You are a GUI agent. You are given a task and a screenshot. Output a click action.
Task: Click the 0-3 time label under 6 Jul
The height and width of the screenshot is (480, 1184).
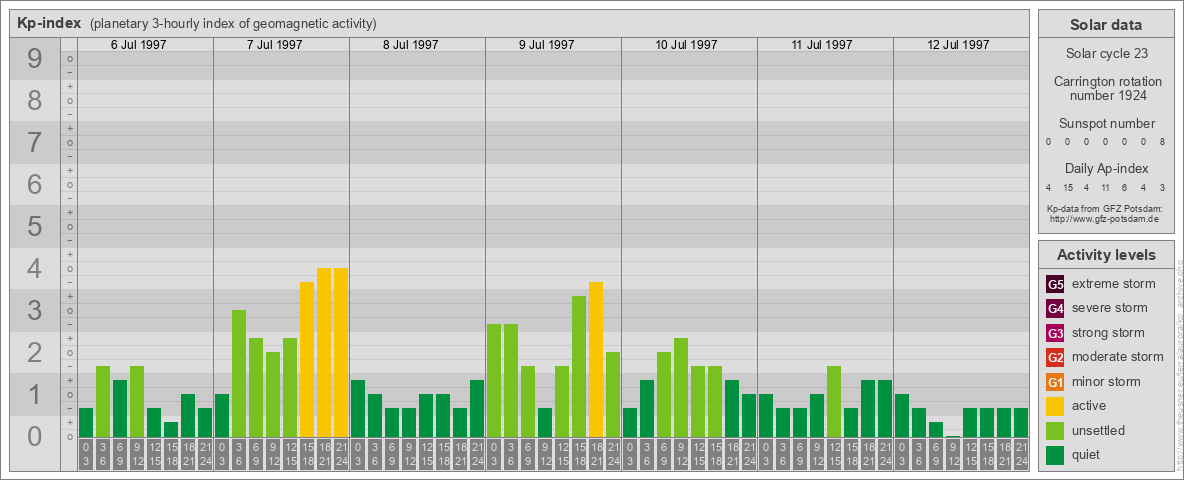pos(86,455)
